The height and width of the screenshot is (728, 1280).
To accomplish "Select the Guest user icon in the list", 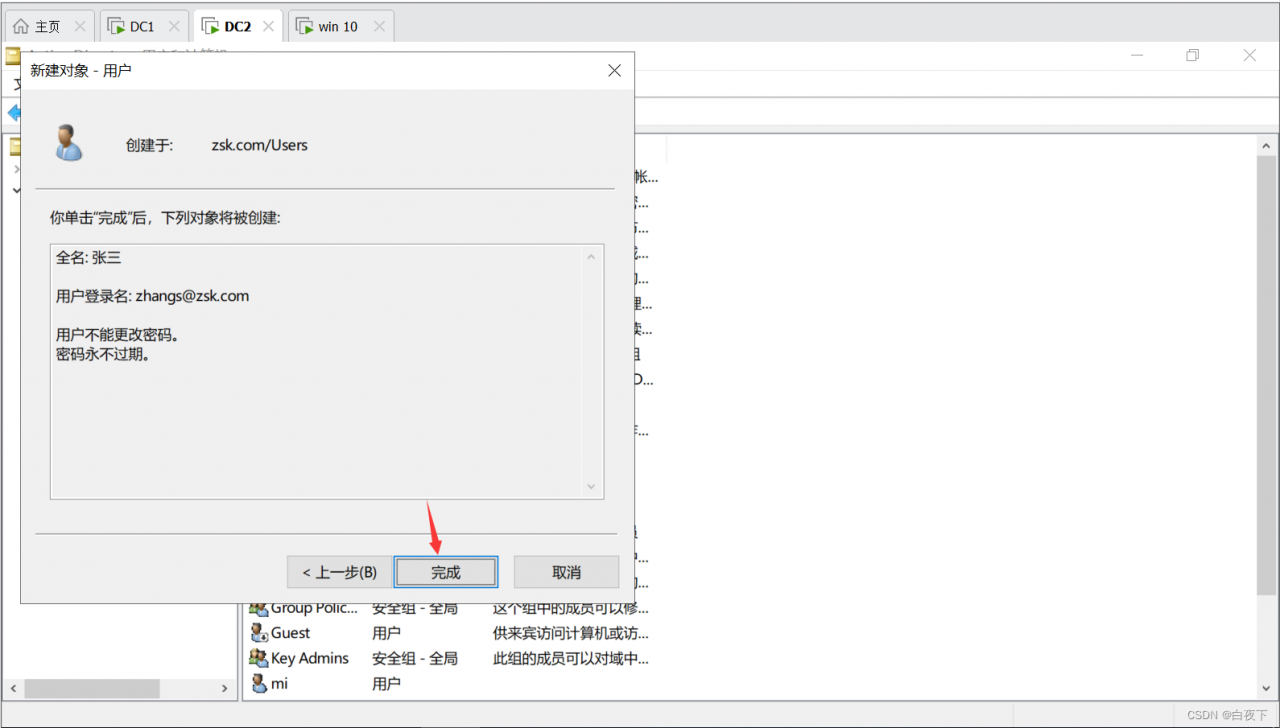I will tap(259, 633).
